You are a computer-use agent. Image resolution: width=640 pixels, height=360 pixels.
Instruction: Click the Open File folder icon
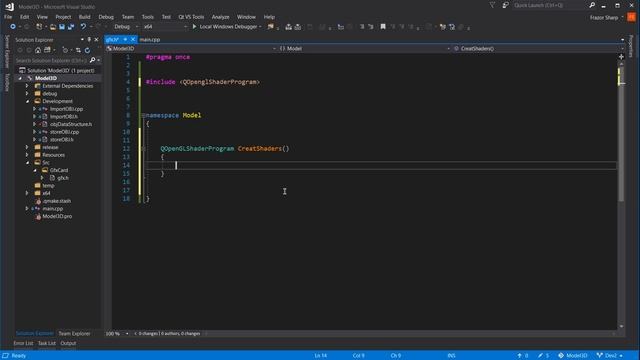(53, 27)
